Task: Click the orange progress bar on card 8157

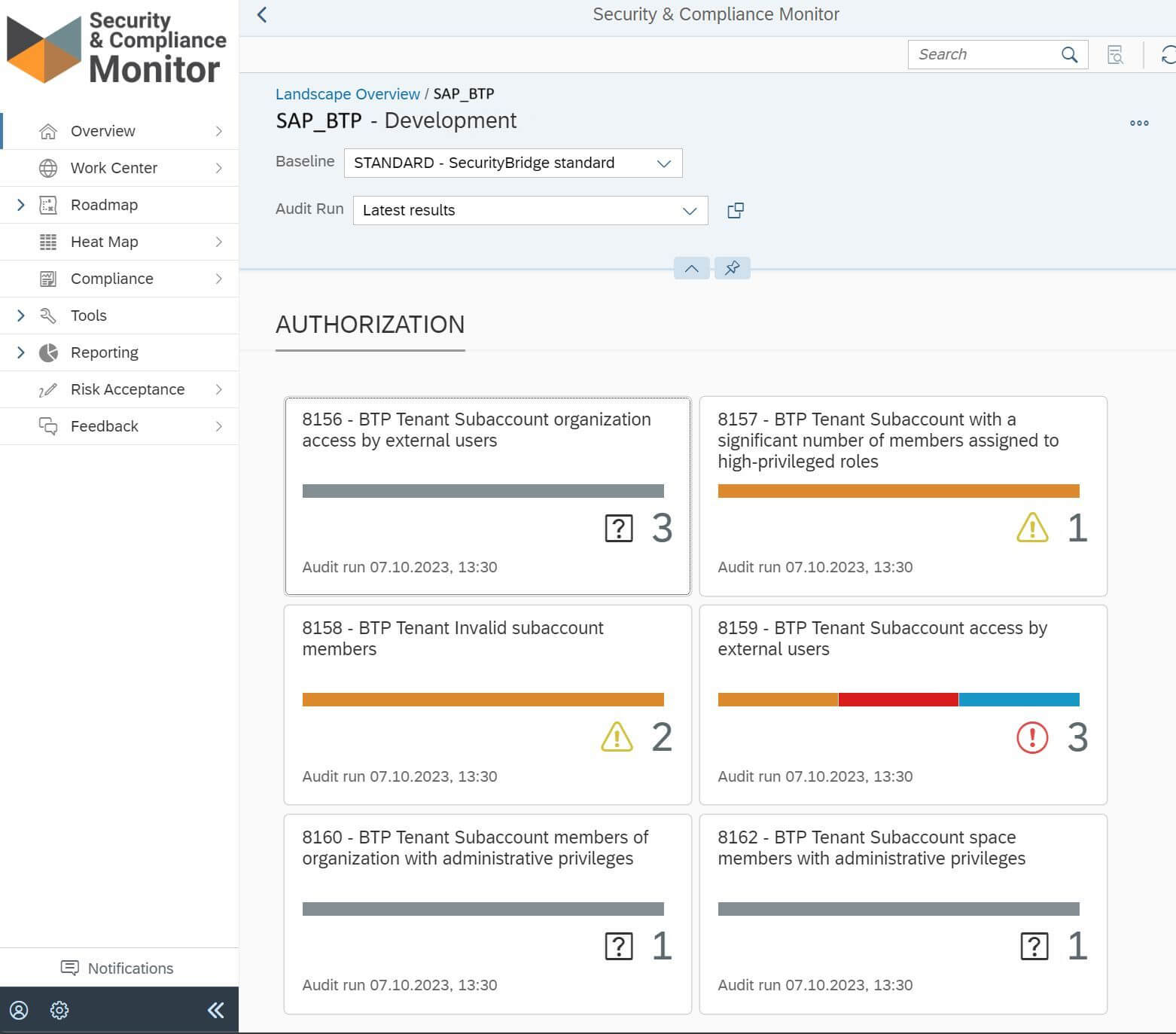Action: [x=899, y=490]
